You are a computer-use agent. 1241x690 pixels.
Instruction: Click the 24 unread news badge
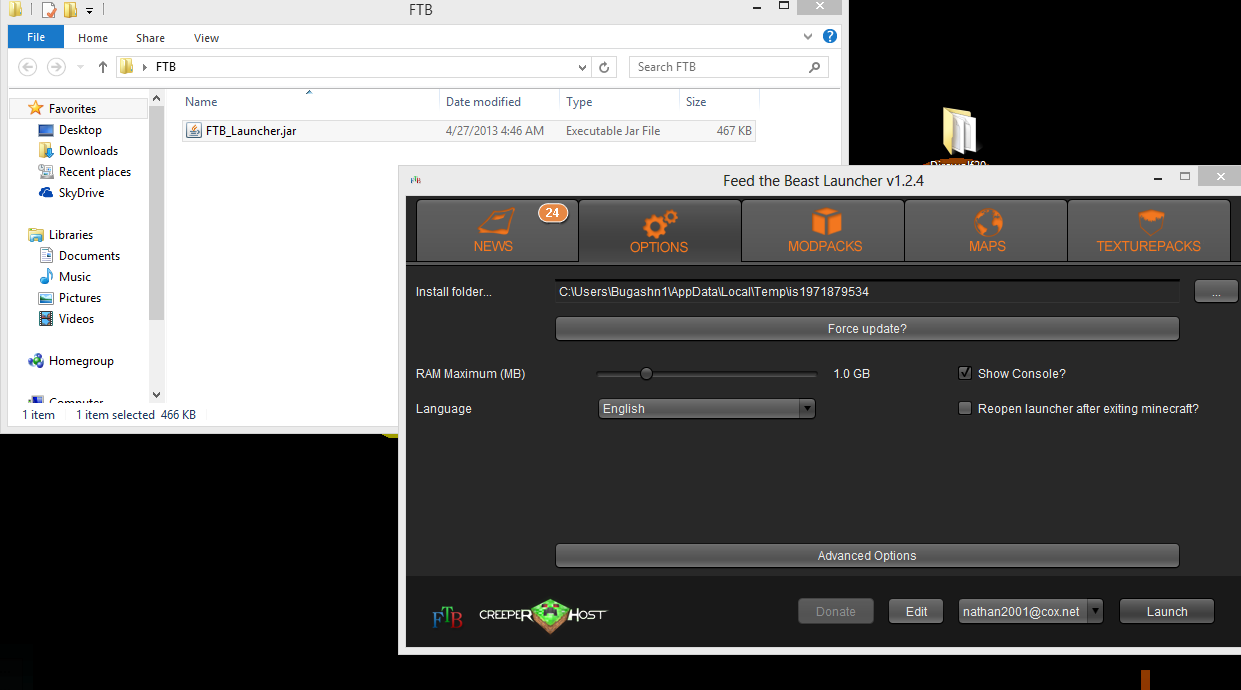pyautogui.click(x=552, y=212)
